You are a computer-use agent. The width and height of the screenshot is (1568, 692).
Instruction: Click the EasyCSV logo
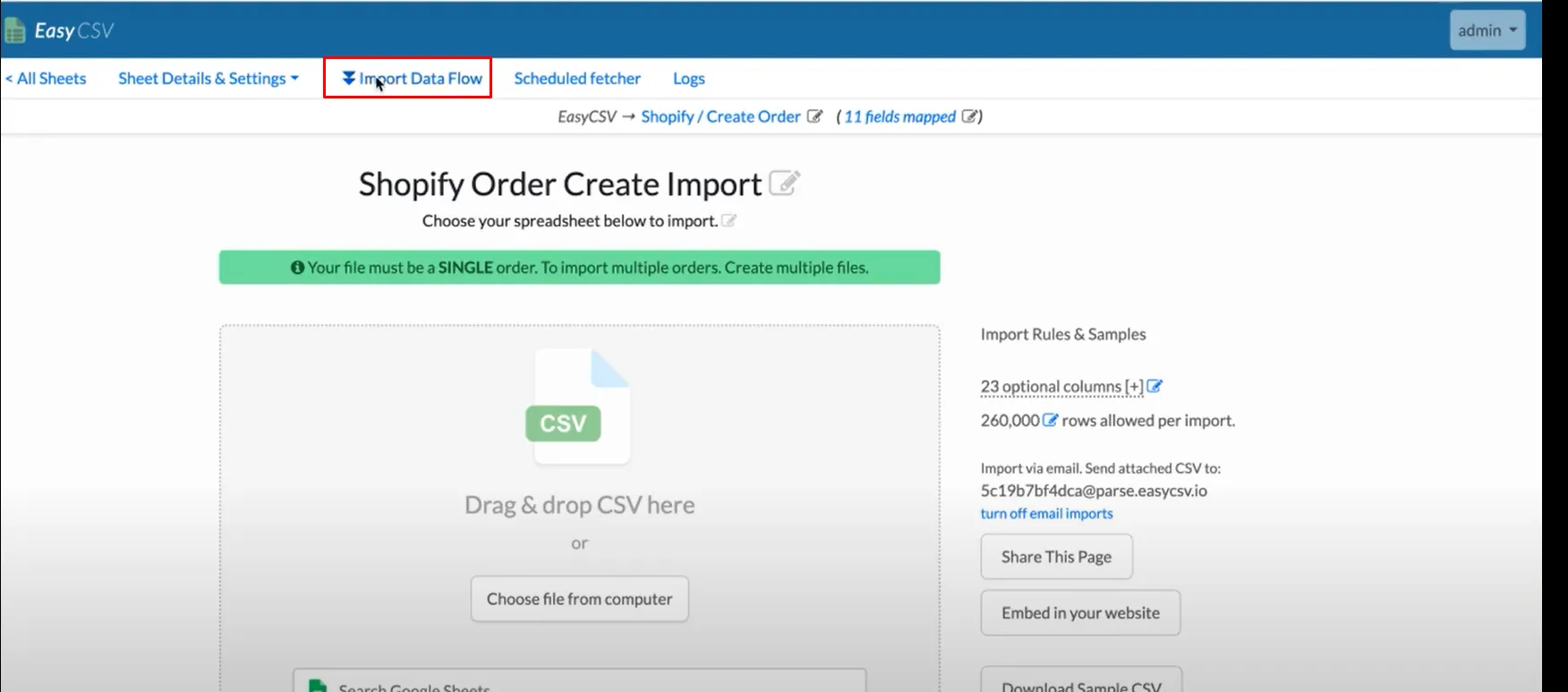(x=59, y=30)
